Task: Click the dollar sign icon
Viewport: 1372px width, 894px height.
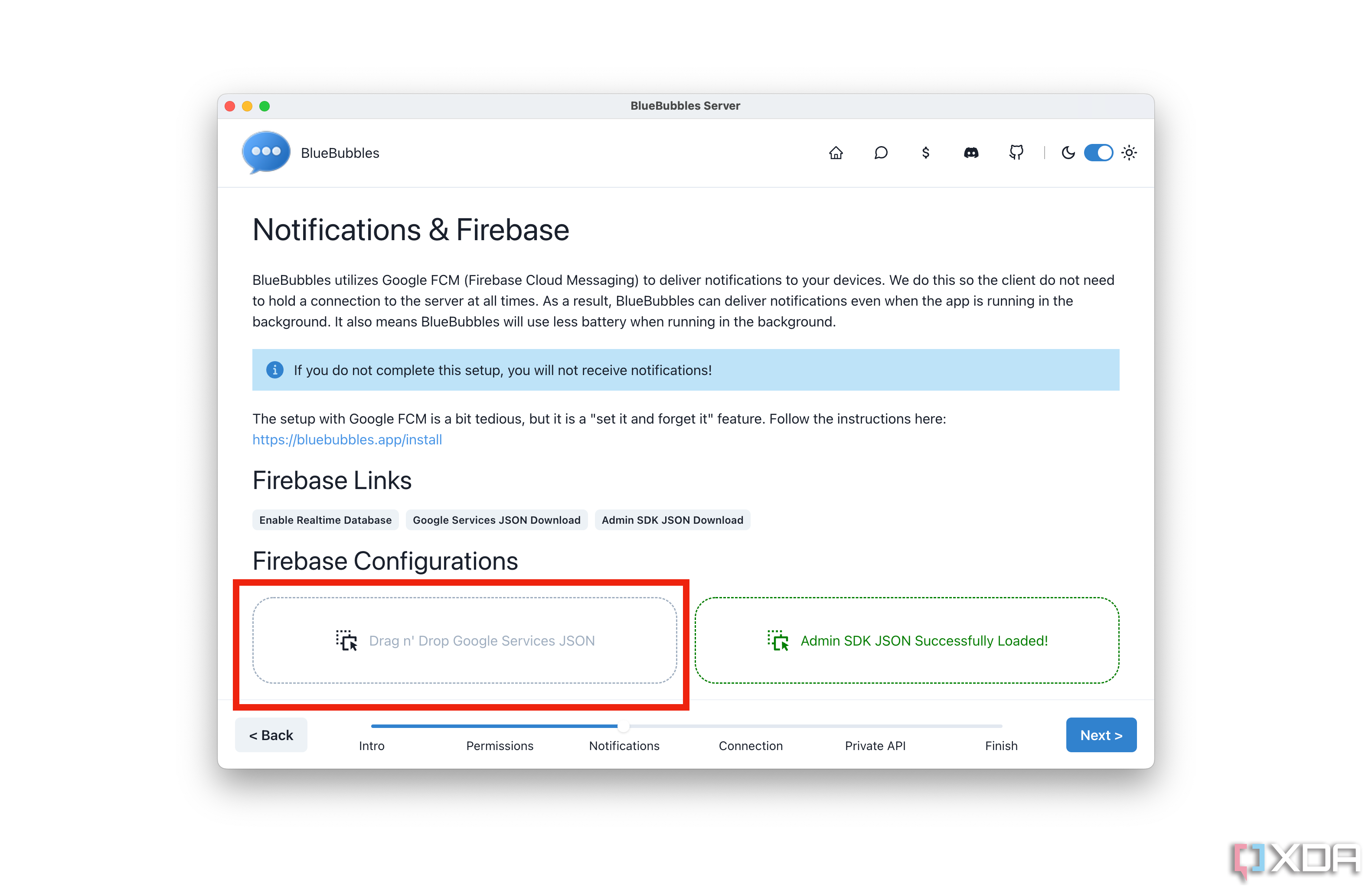Action: coord(924,153)
